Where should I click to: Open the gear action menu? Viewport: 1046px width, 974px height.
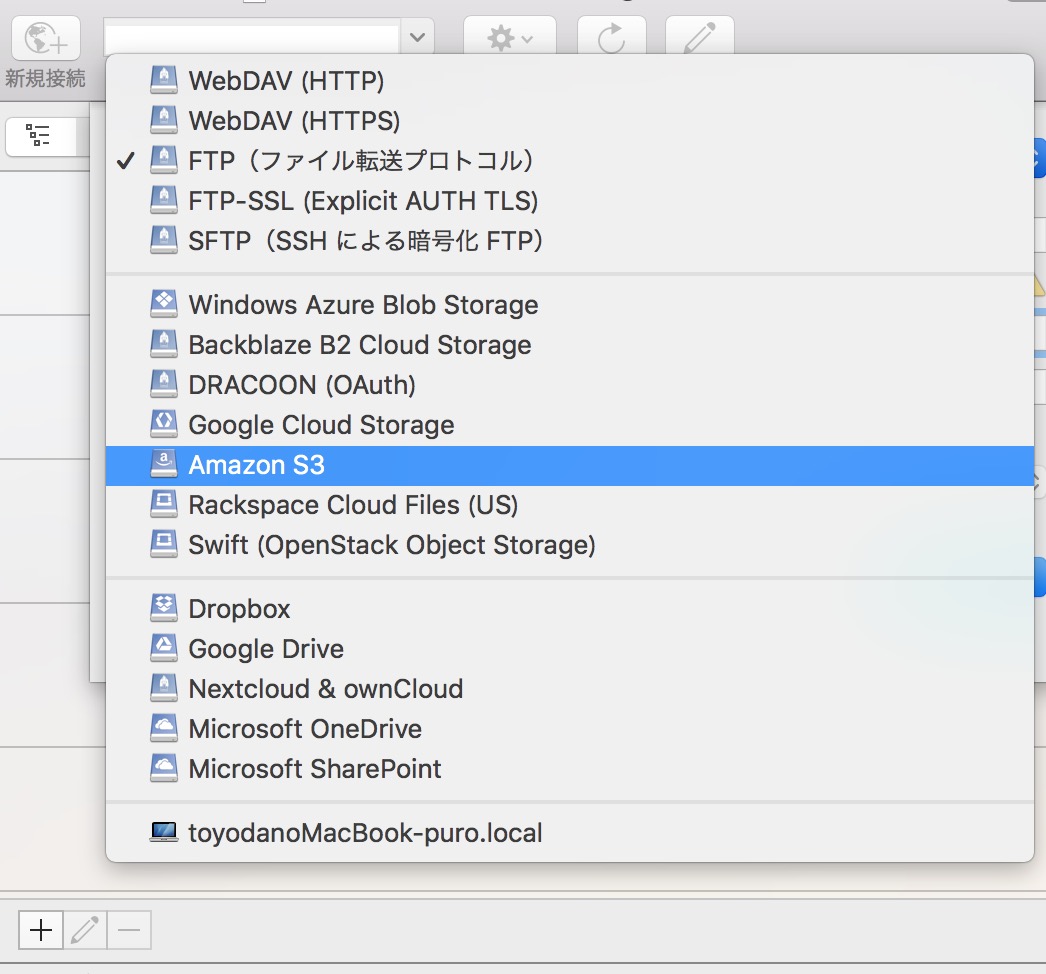pos(510,37)
